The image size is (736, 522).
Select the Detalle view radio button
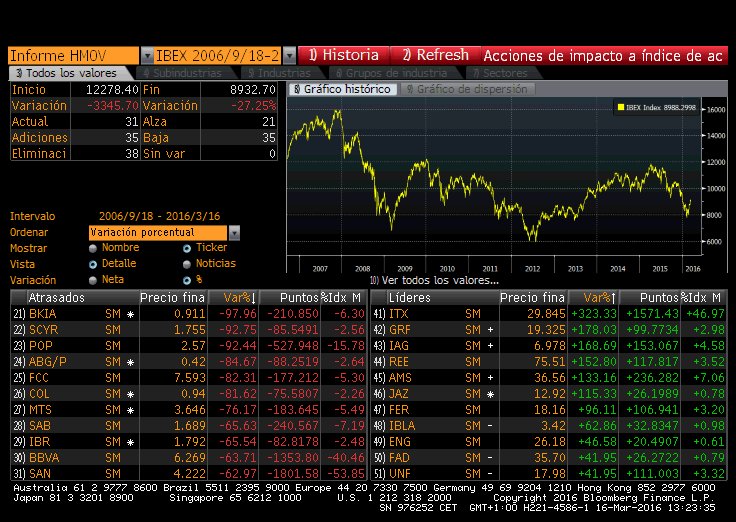point(93,264)
